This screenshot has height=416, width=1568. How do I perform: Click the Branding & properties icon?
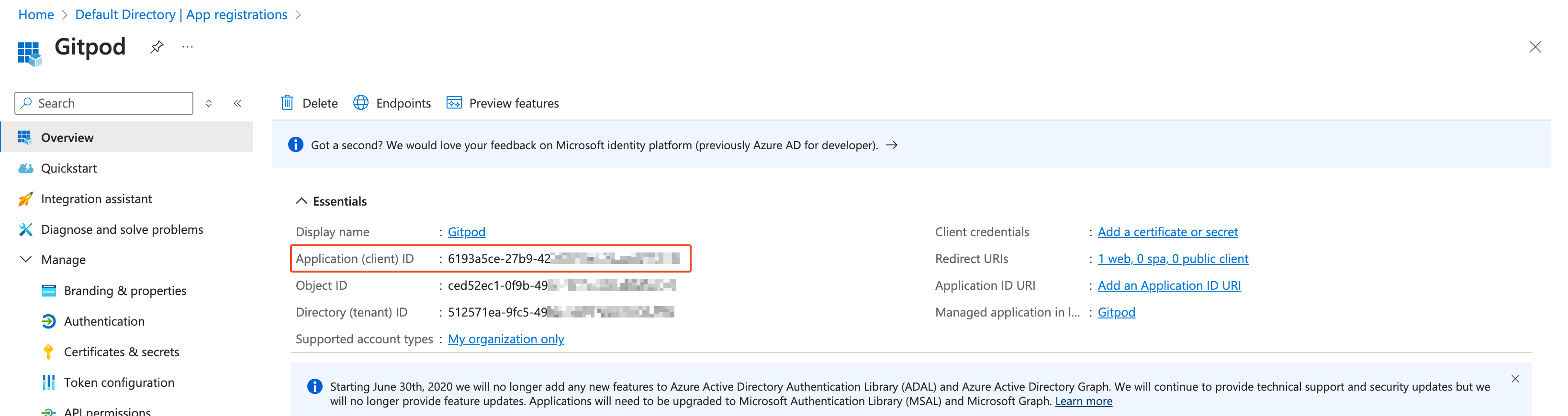coord(49,291)
